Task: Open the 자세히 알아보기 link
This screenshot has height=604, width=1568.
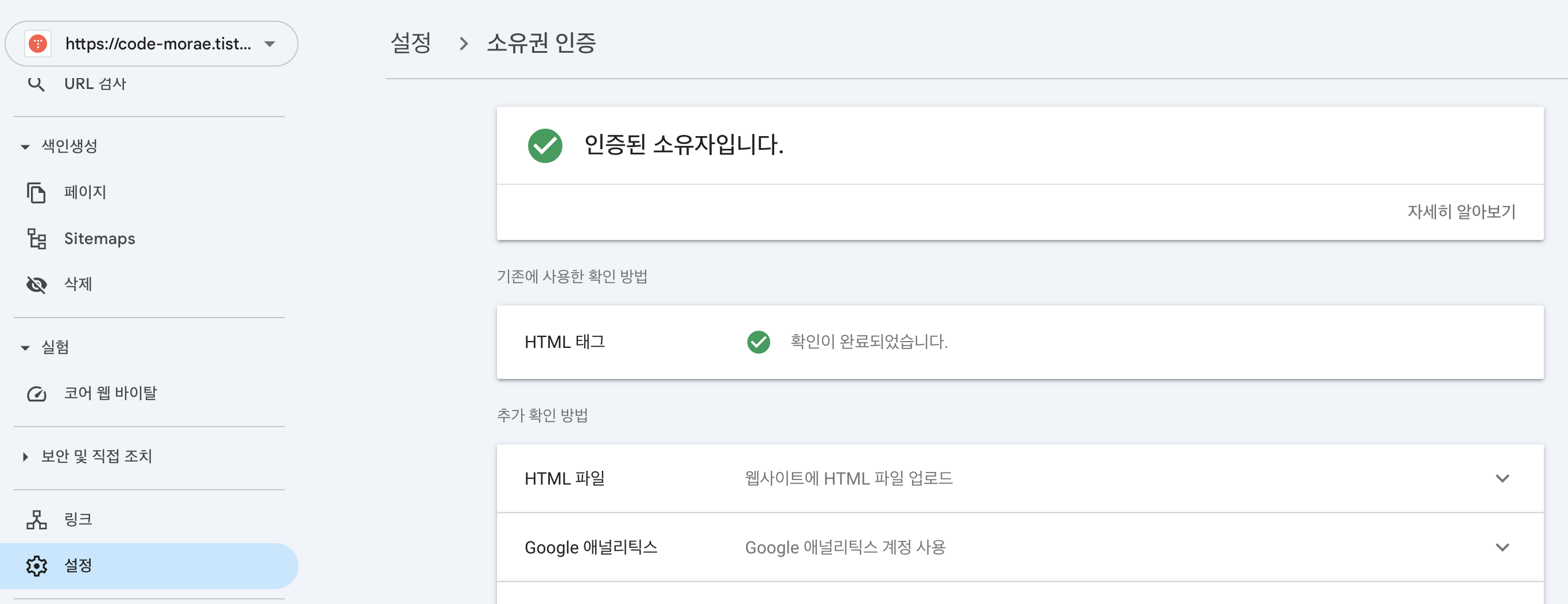Action: [x=1461, y=212]
